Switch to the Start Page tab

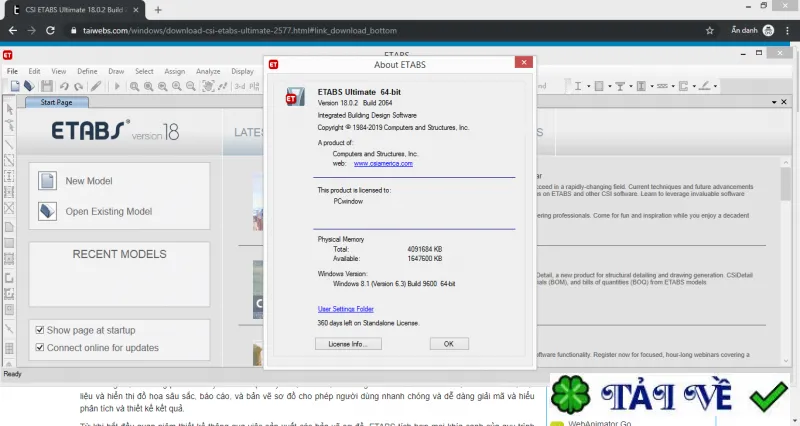tap(57, 102)
